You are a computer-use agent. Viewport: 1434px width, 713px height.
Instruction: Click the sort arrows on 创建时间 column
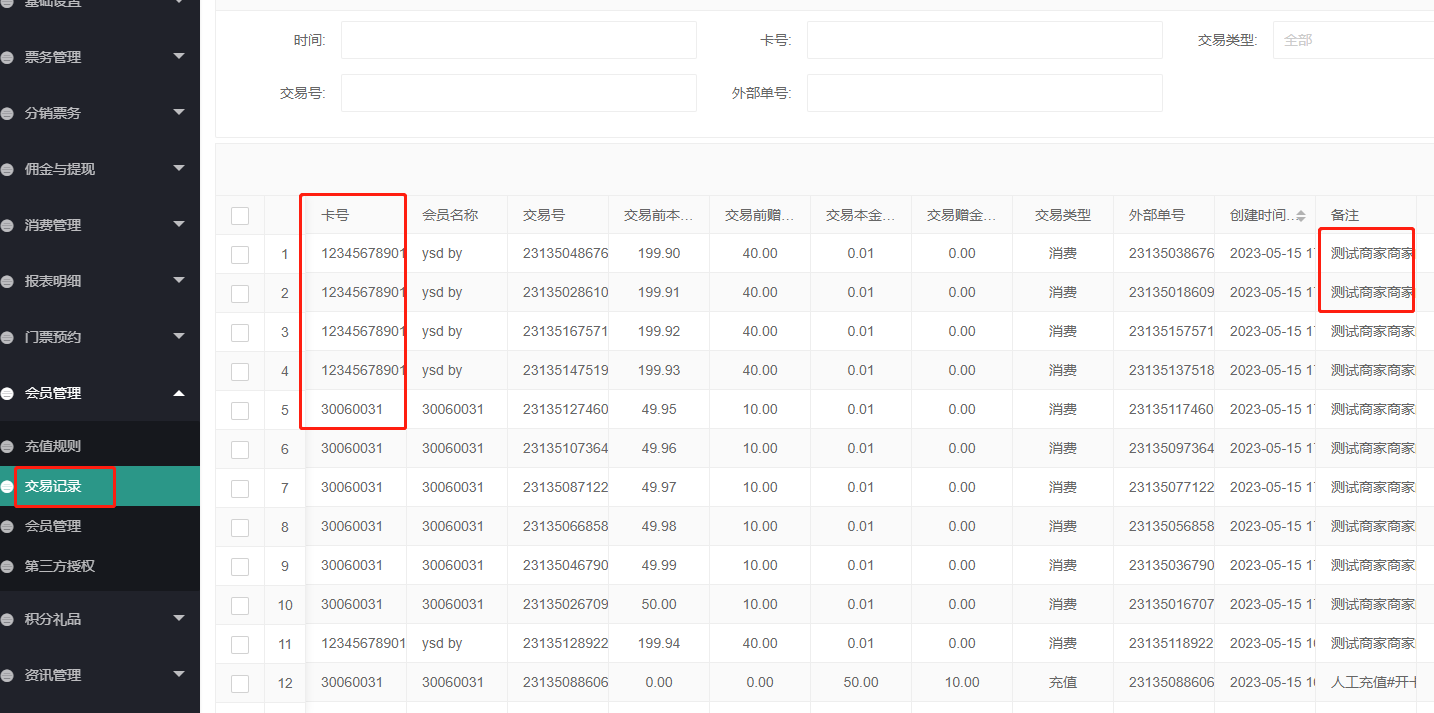coord(1300,216)
